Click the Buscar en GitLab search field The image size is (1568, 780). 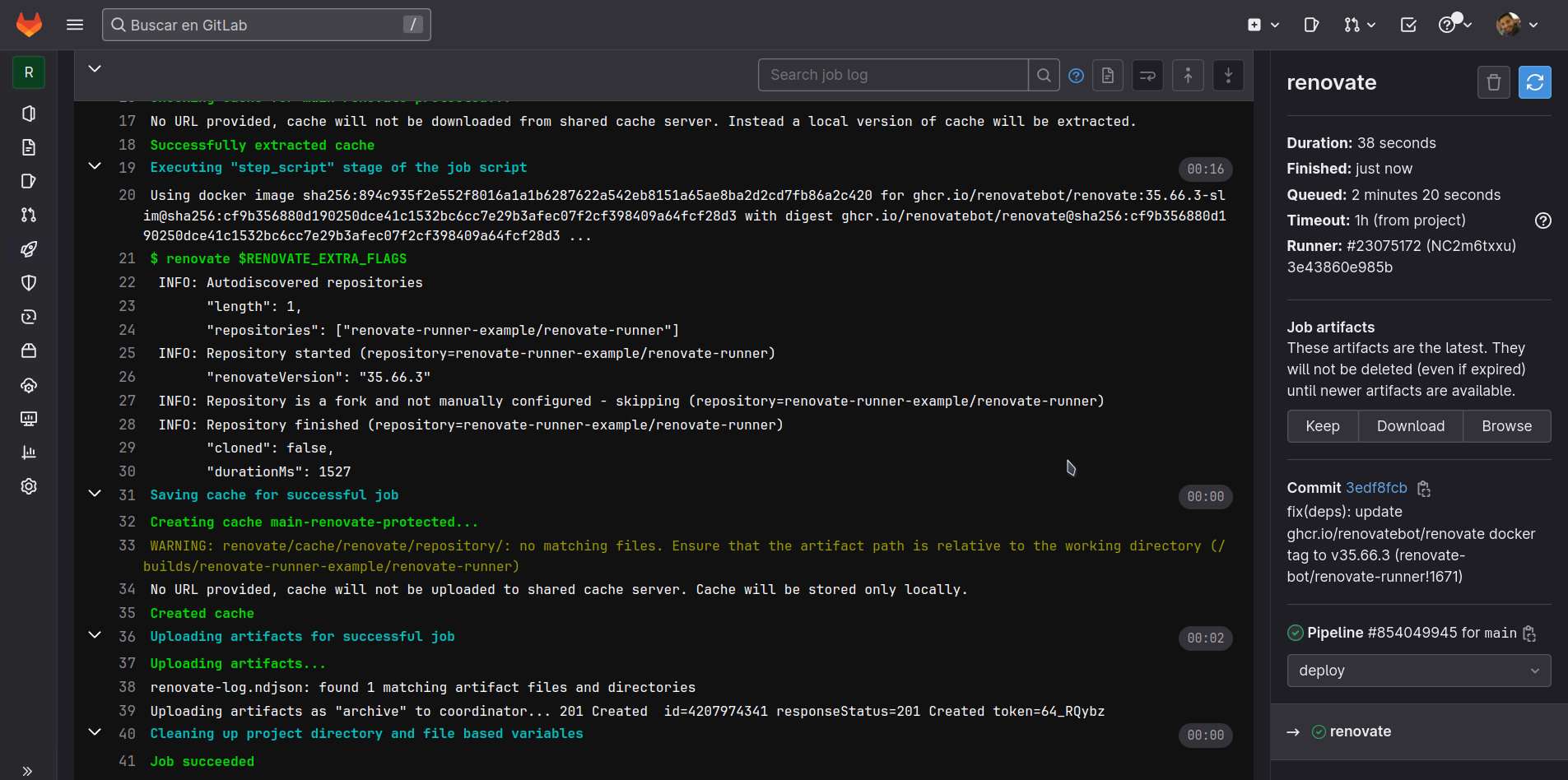(267, 25)
